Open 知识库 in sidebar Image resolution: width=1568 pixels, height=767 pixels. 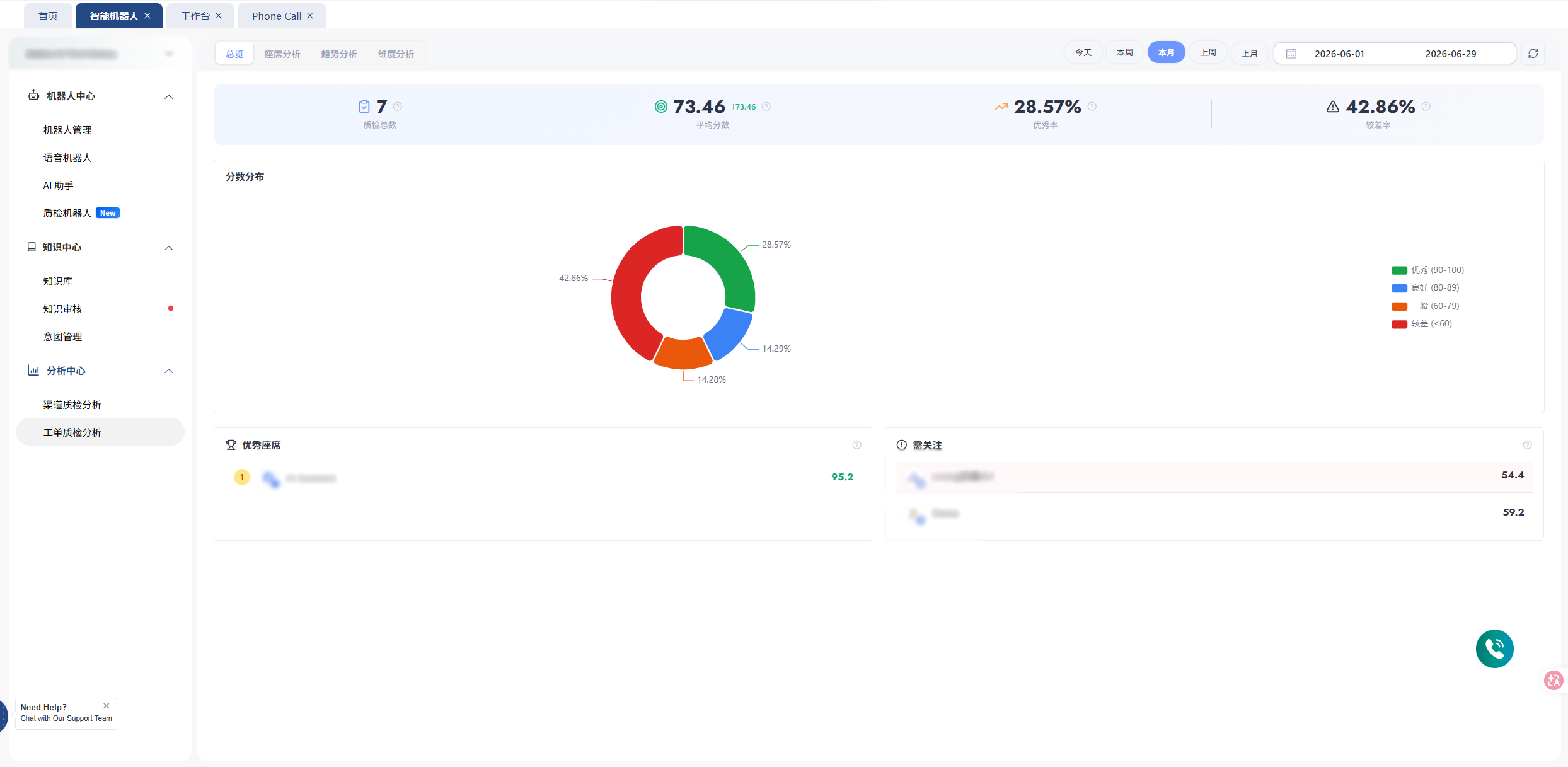point(57,281)
